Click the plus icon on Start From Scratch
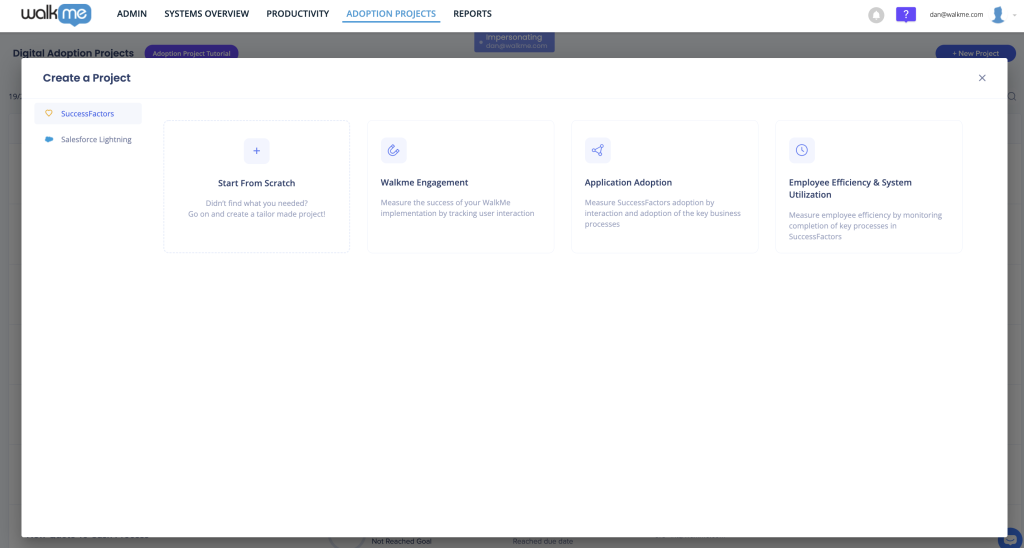The width and height of the screenshot is (1024, 548). point(256,151)
